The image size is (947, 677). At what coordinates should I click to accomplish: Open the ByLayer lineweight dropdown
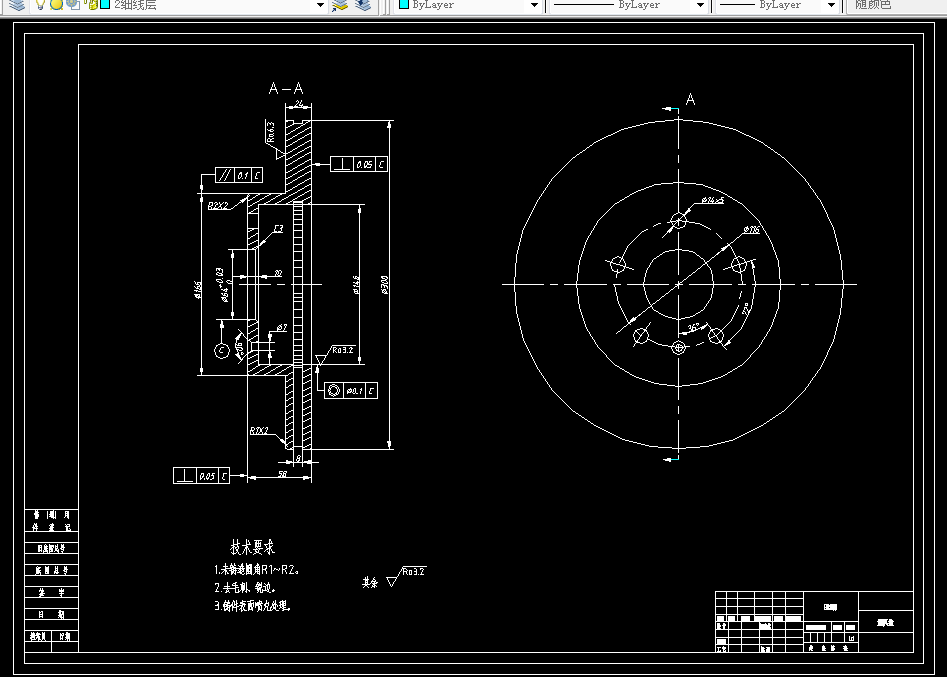click(x=831, y=5)
